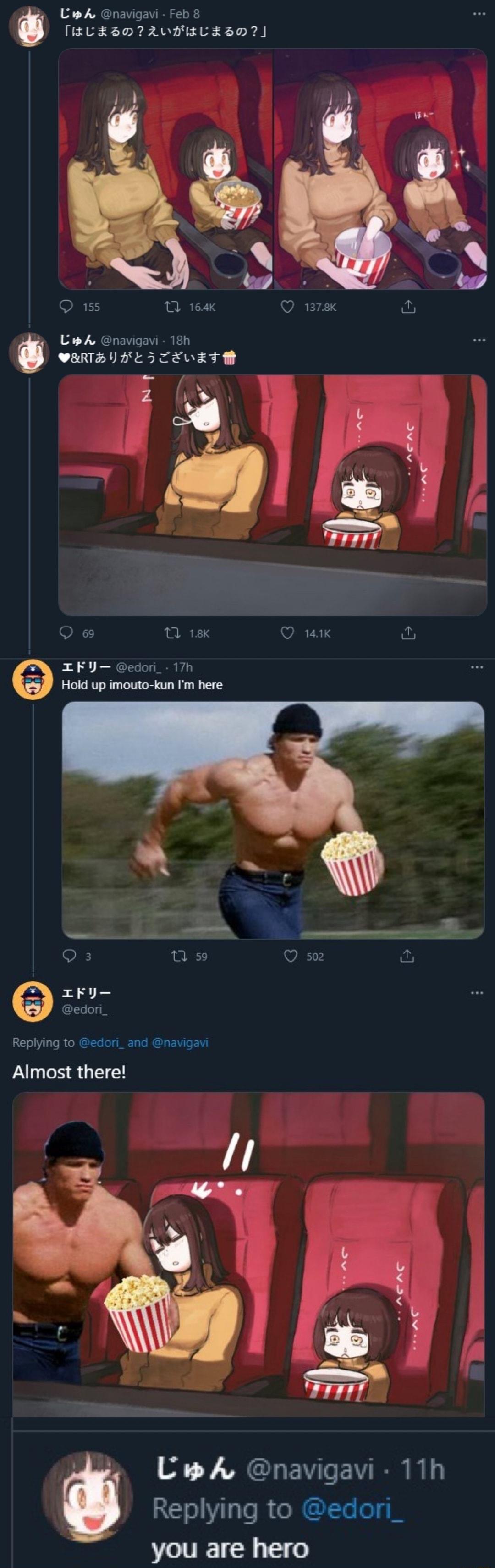Viewport: 495px width, 1568px height.
Task: Share the 'Hold up imouto-kun' tweet
Action: tap(407, 956)
